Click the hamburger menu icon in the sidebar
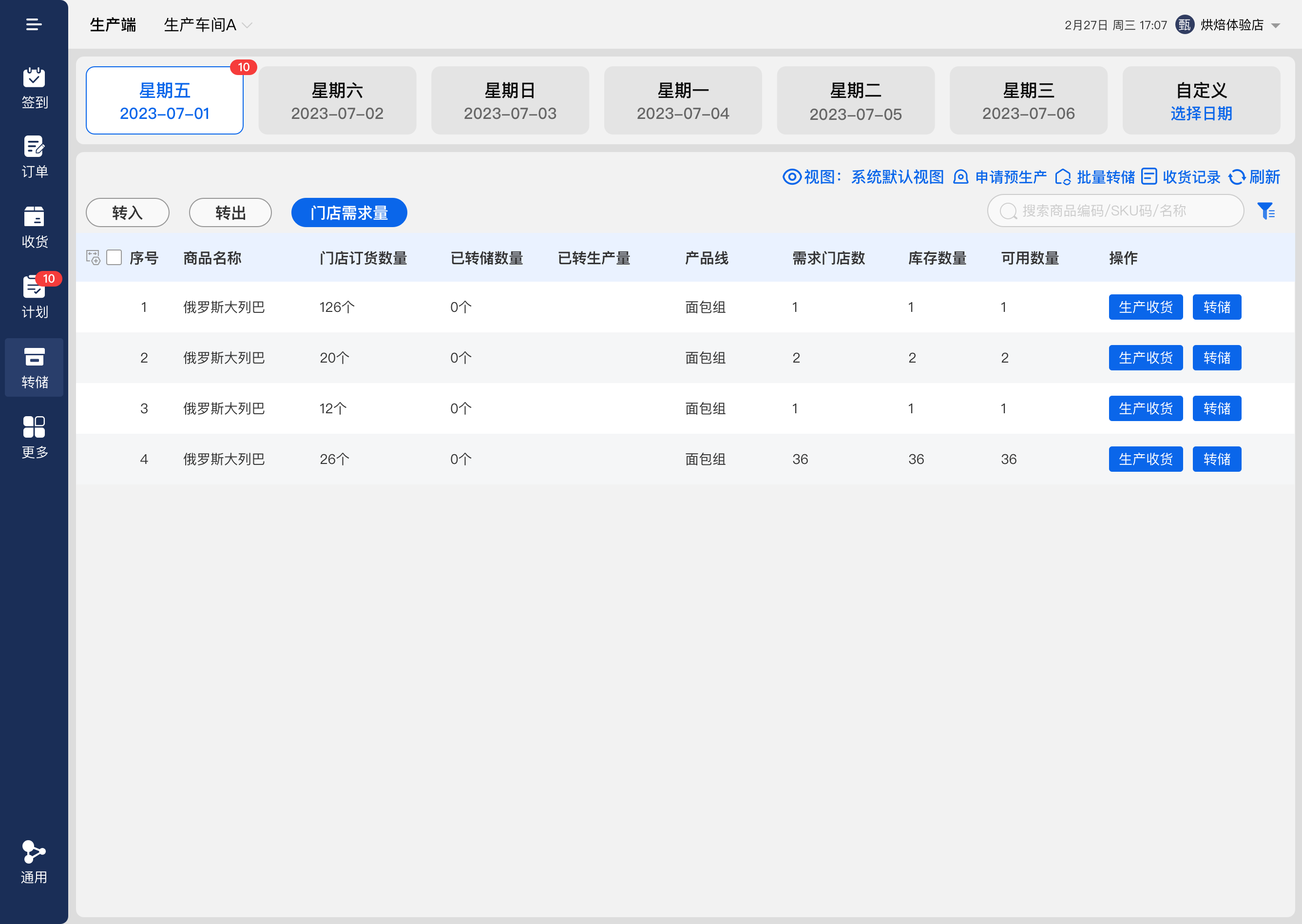This screenshot has height=924, width=1302. tap(34, 24)
